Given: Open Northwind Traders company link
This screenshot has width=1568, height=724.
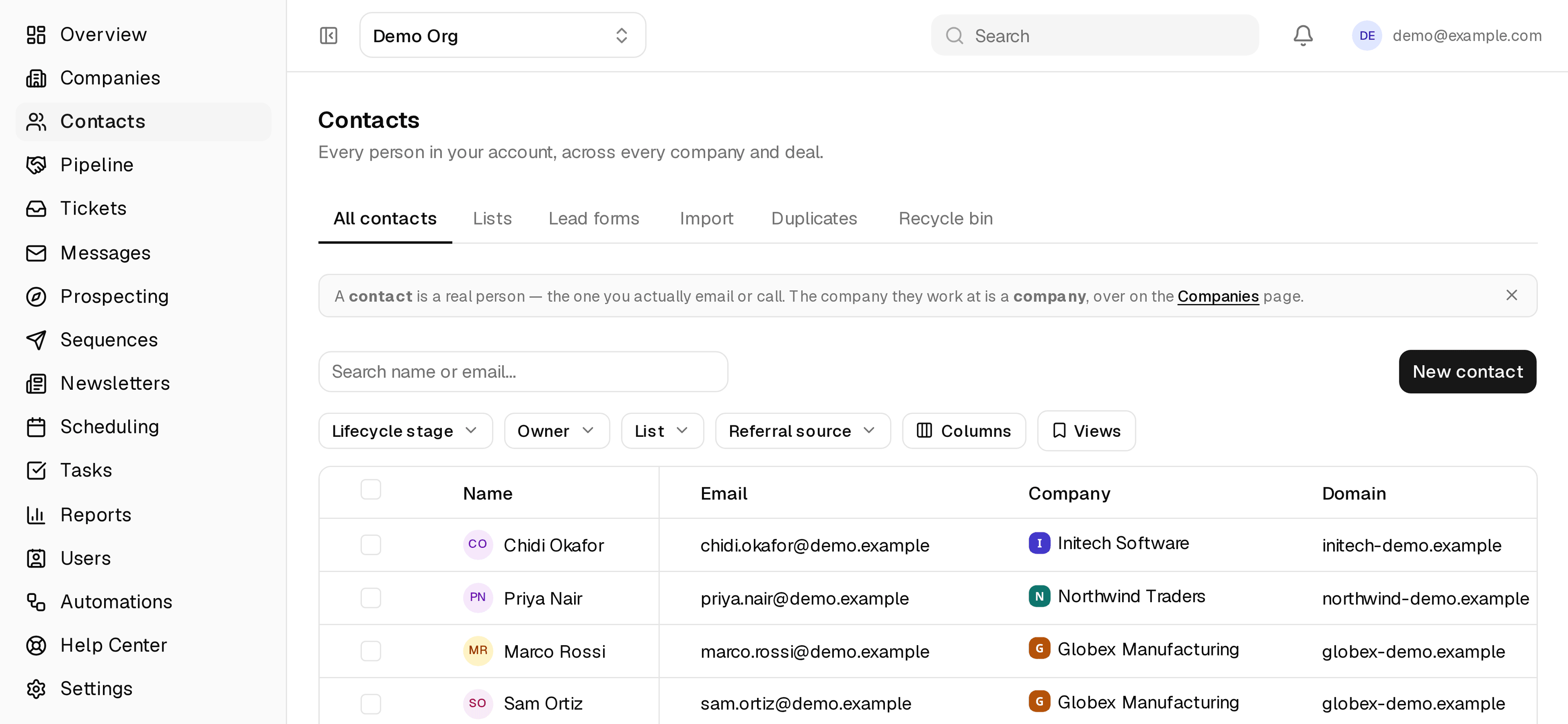Looking at the screenshot, I should [x=1131, y=596].
